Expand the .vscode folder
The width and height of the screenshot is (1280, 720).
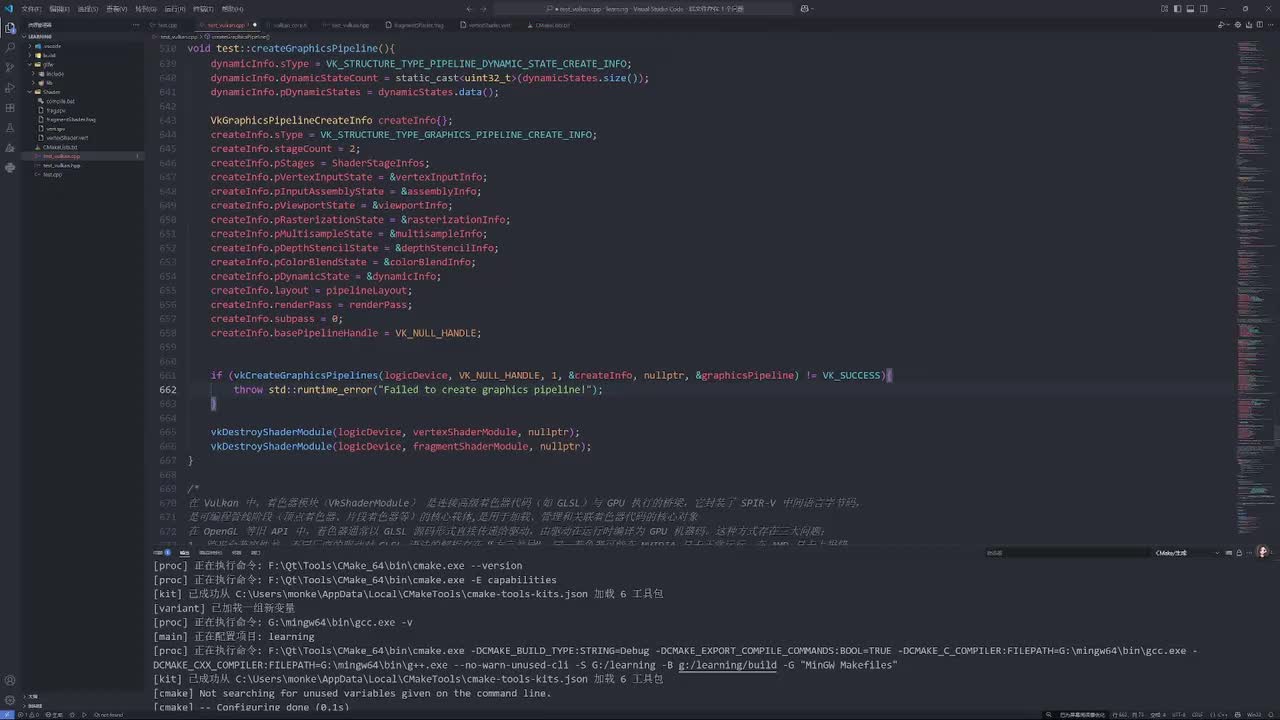tap(52, 46)
